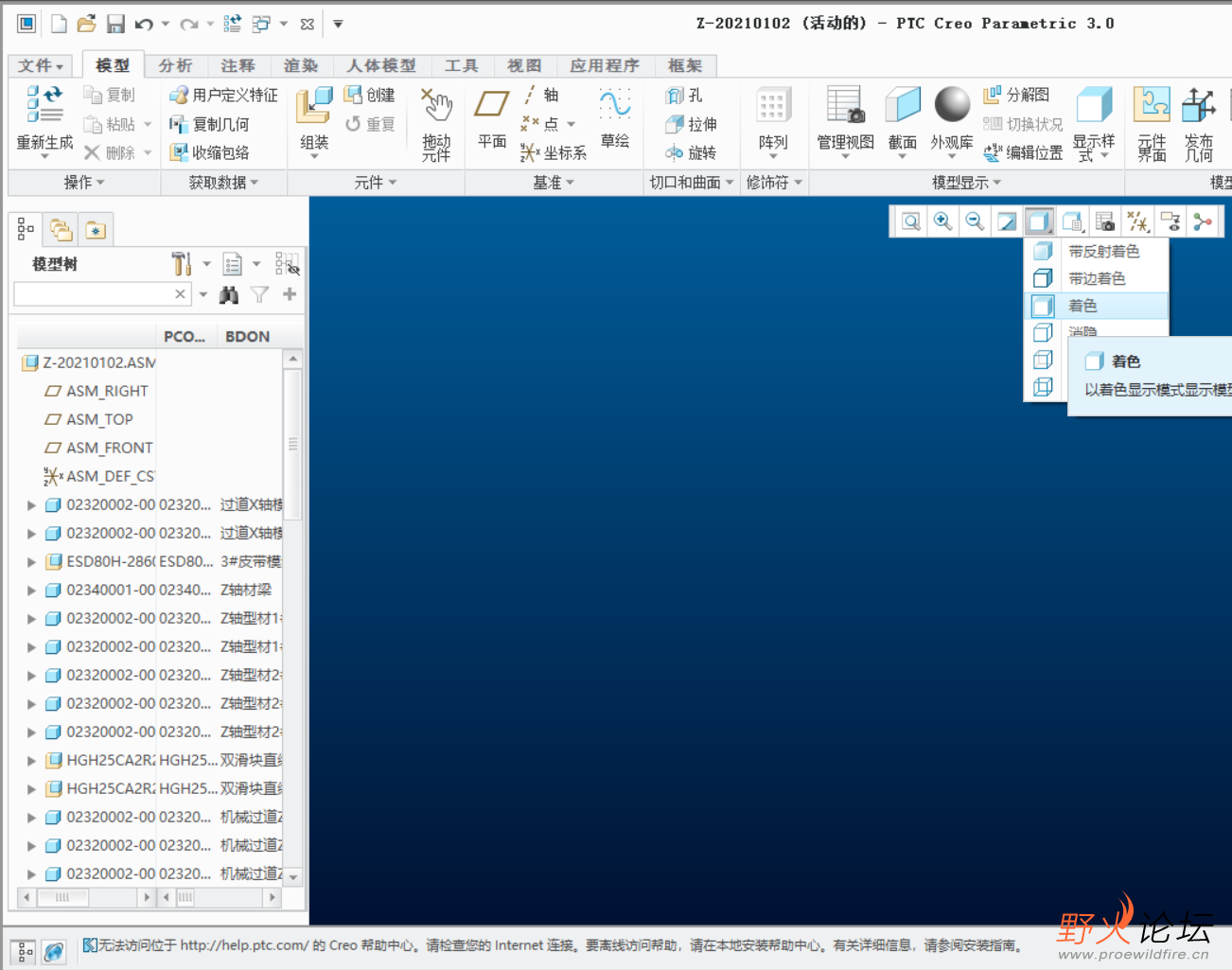
Task: Click the model tree vertical scrollbar
Action: pos(293,618)
